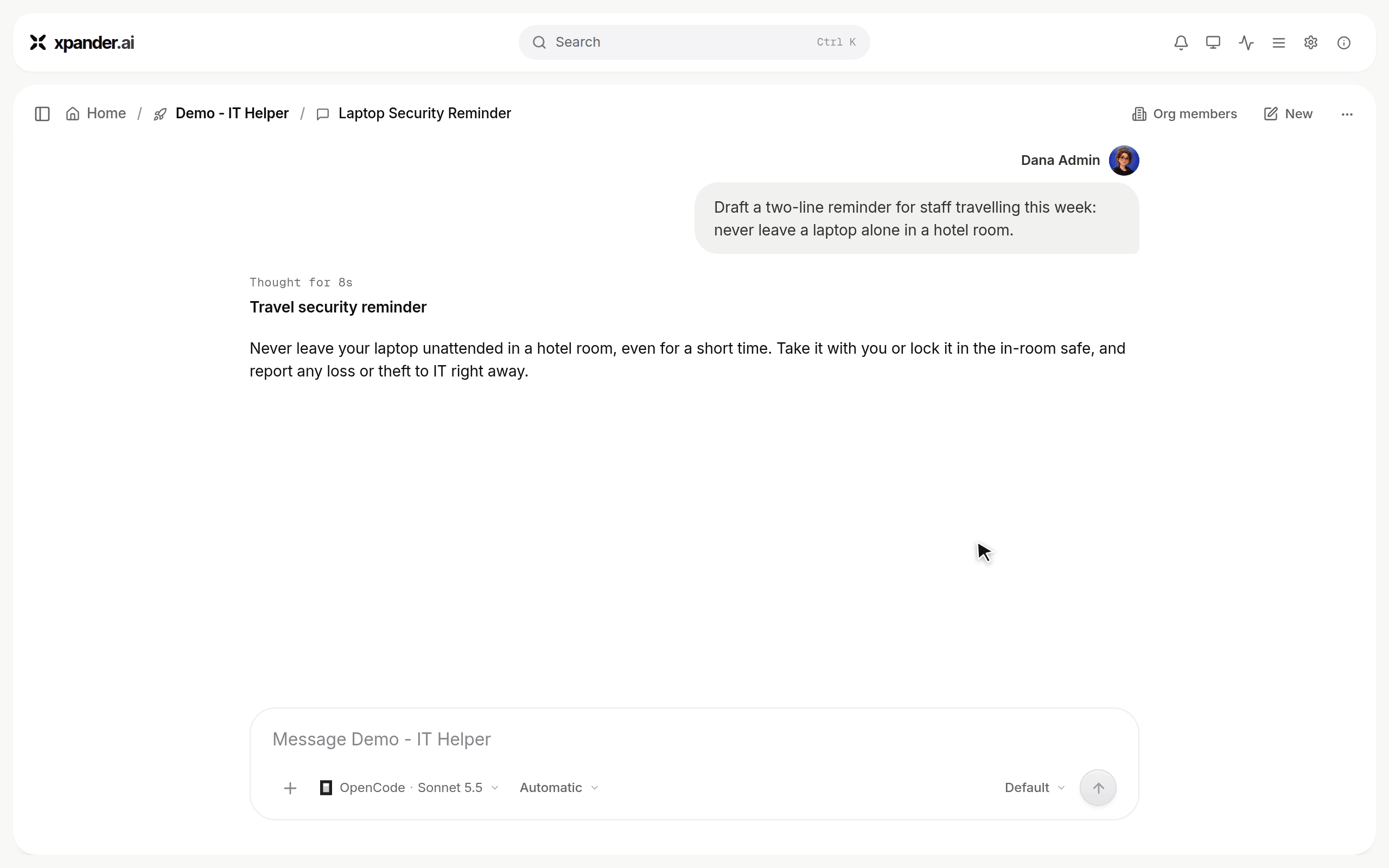The width and height of the screenshot is (1389, 868).
Task: Click the Message Demo - IT Helper input
Action: click(x=694, y=739)
